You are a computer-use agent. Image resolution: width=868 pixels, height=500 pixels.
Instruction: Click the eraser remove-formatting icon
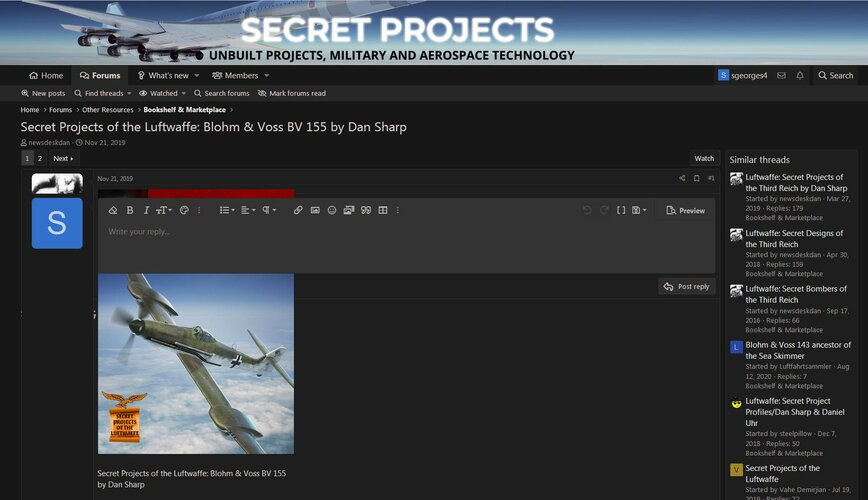click(113, 210)
